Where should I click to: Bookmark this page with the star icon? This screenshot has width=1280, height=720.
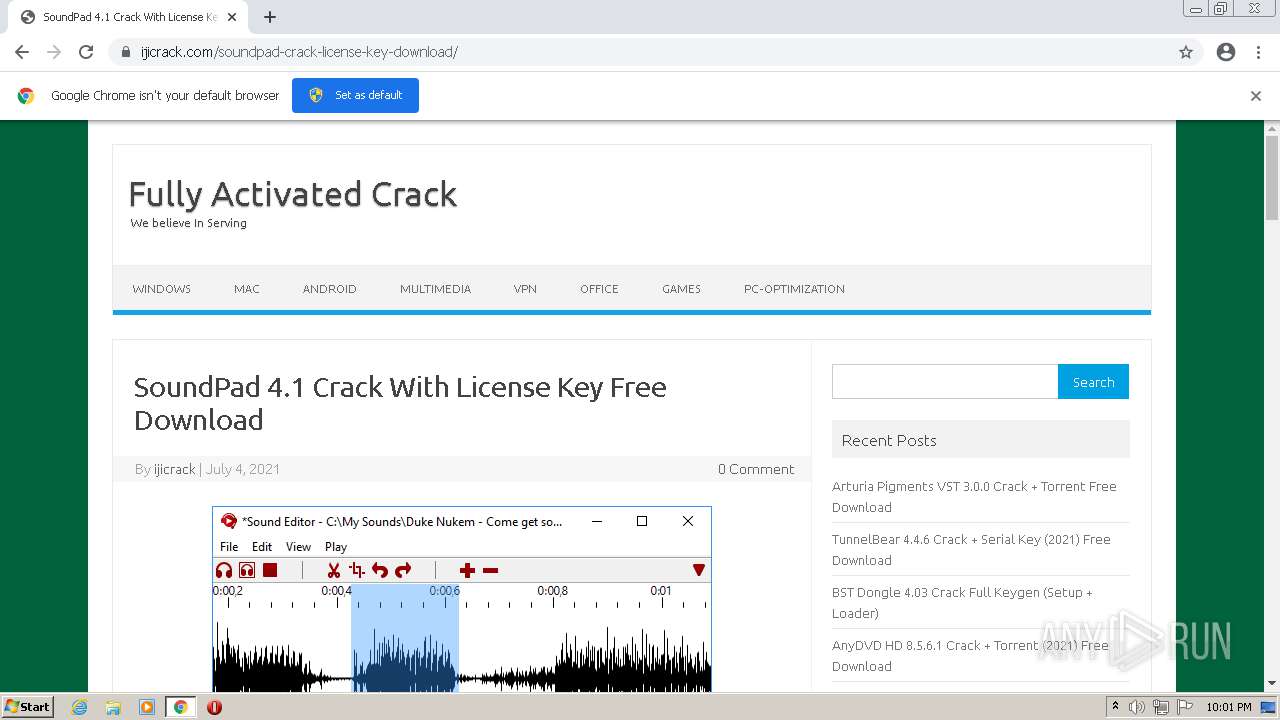[1186, 52]
